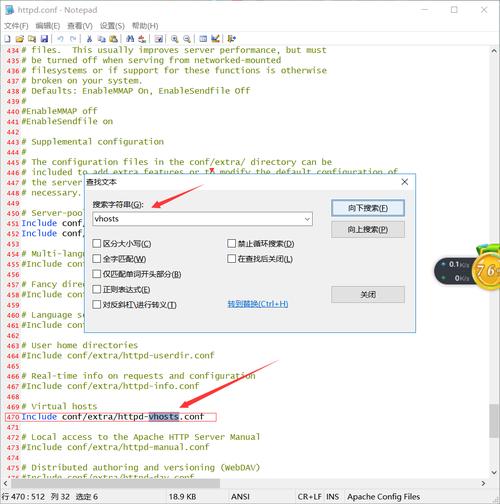Click the Find binoculars icon
500x504 pixels.
[130, 39]
